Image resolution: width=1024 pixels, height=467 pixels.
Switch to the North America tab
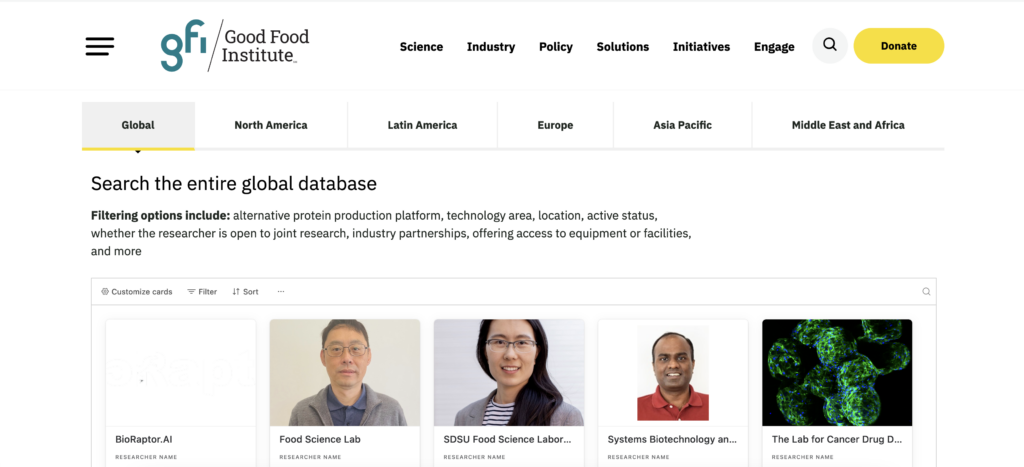point(271,126)
